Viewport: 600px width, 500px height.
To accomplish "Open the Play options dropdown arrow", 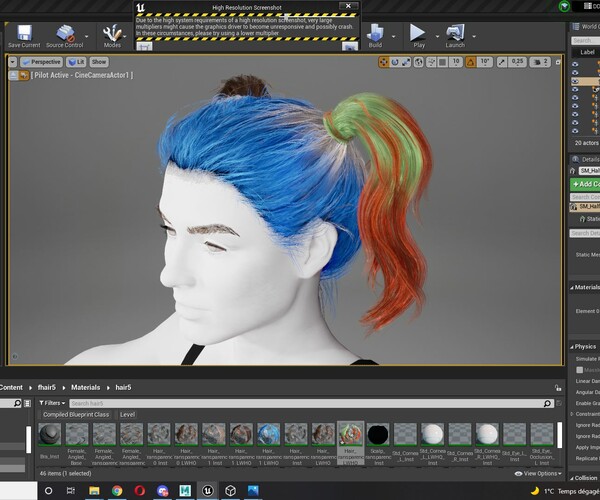I will click(437, 37).
